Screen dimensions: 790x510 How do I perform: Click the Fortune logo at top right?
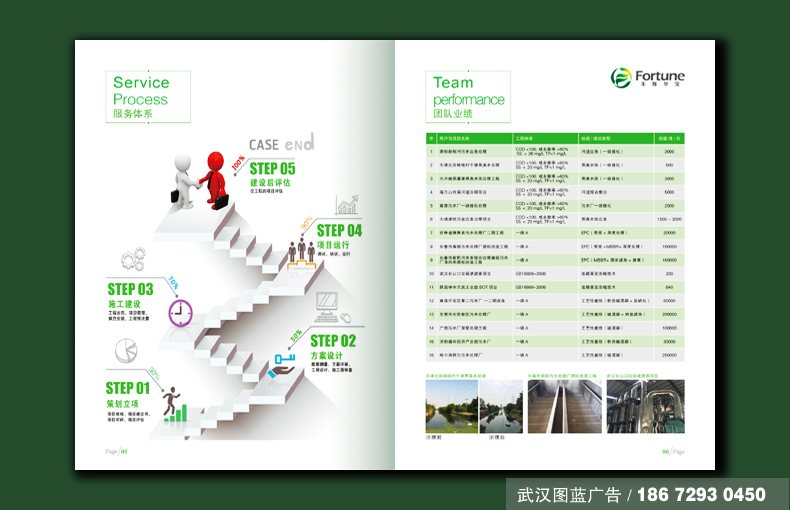pyautogui.click(x=648, y=77)
